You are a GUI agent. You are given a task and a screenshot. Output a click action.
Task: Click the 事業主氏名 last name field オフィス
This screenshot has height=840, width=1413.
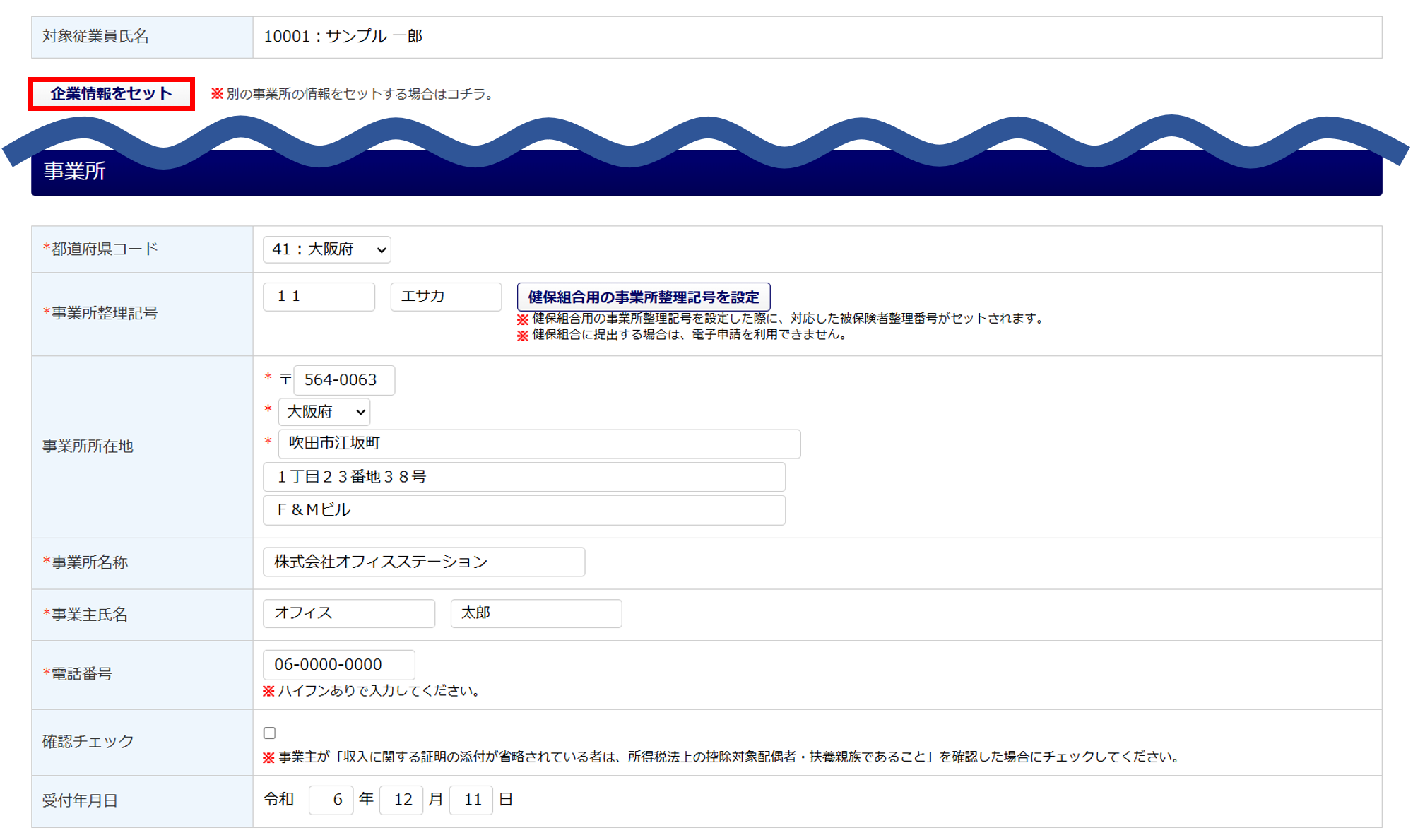tap(348, 613)
